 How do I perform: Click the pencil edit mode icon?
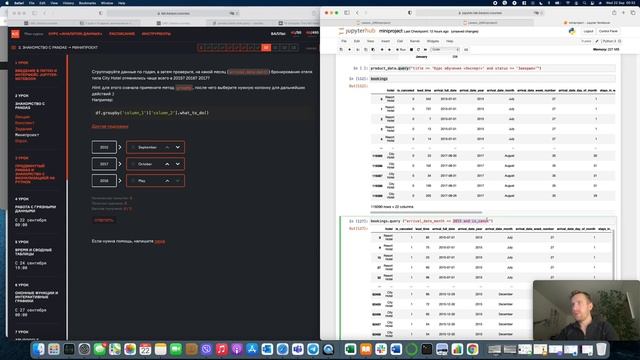tap(597, 41)
